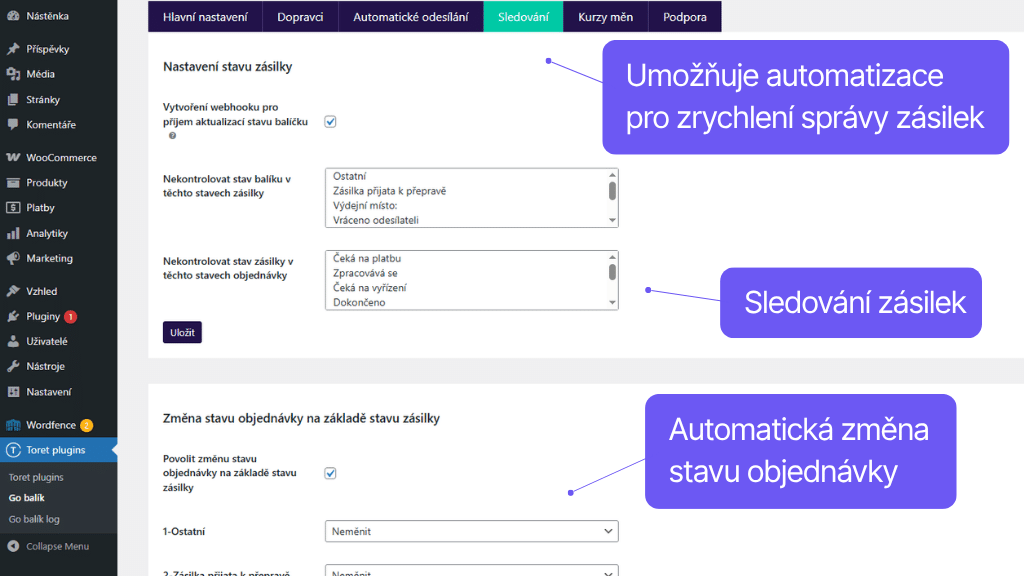The height and width of the screenshot is (576, 1024).
Task: Select the Nástroje wrench icon
Action: pos(13,366)
